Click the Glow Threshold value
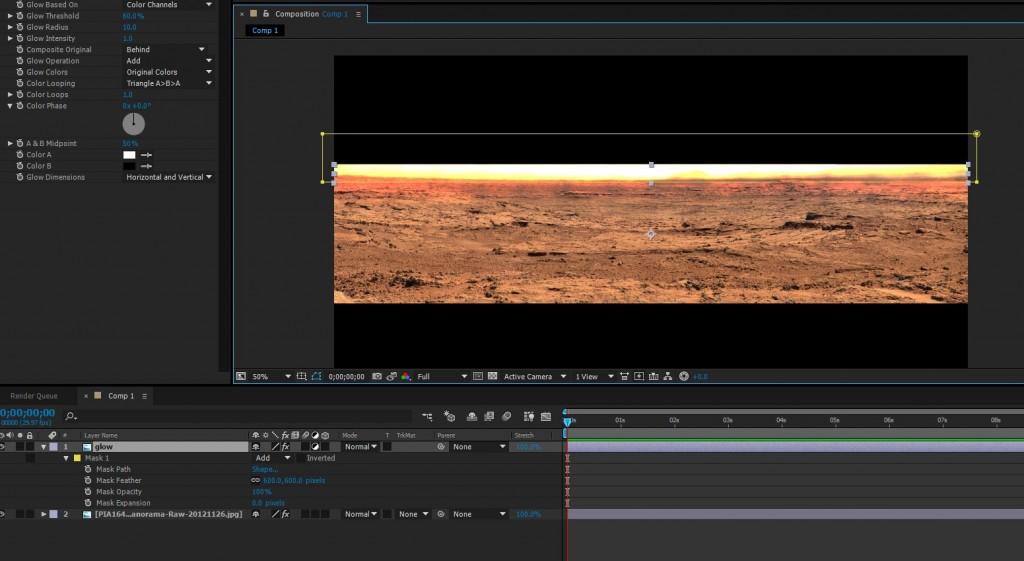This screenshot has height=561, width=1024. click(133, 16)
